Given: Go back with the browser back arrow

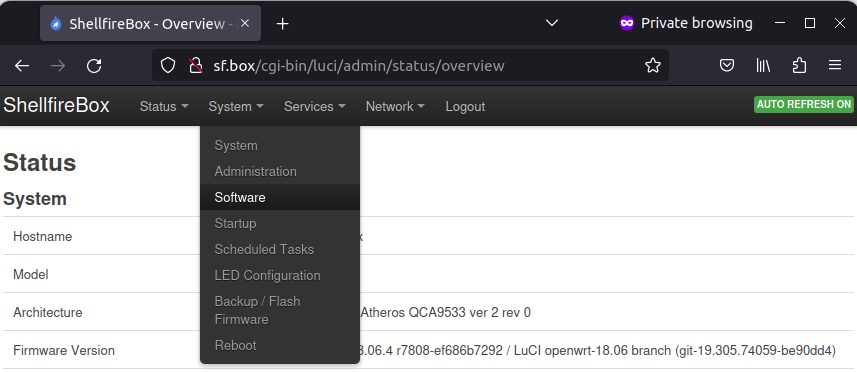Looking at the screenshot, I should pos(22,66).
